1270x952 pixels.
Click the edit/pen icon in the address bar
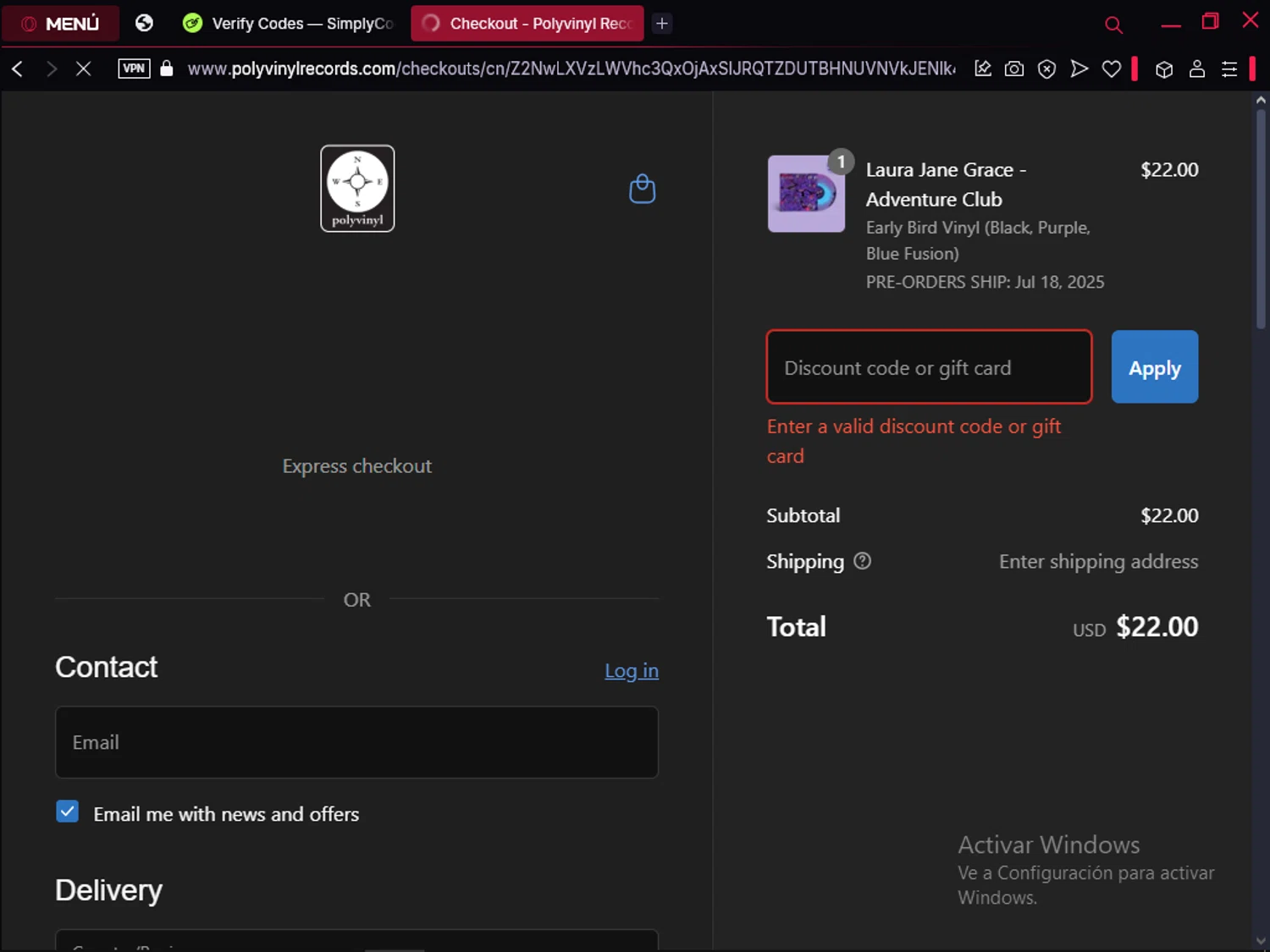983,69
